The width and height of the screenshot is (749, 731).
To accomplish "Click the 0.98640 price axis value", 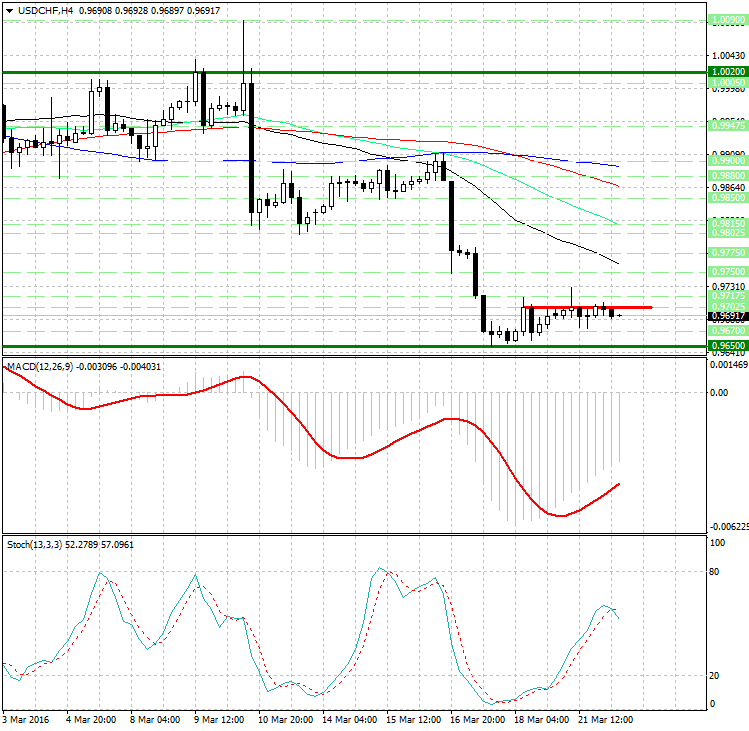I will [728, 187].
